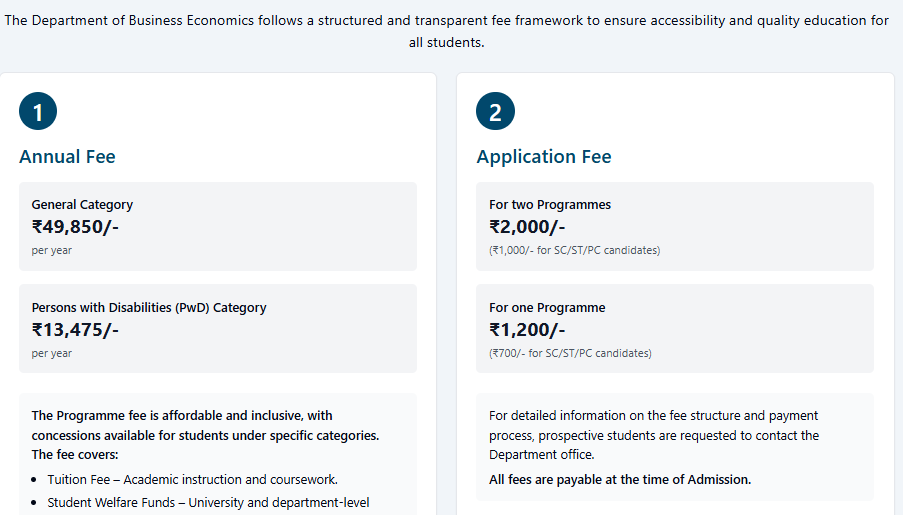Click the Tuition Fee bullet item

pos(192,479)
